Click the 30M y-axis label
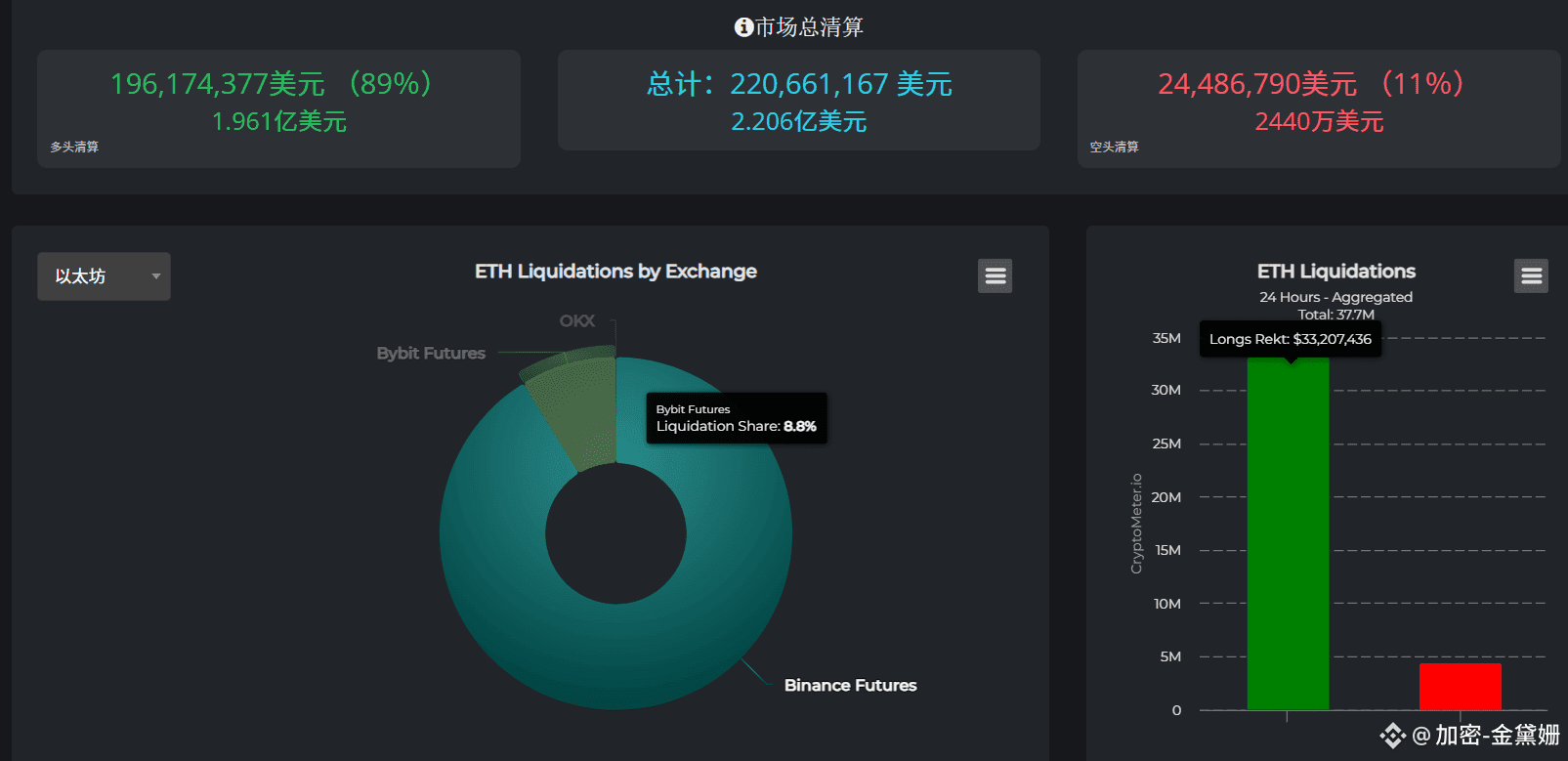The image size is (1568, 761). 1166,390
